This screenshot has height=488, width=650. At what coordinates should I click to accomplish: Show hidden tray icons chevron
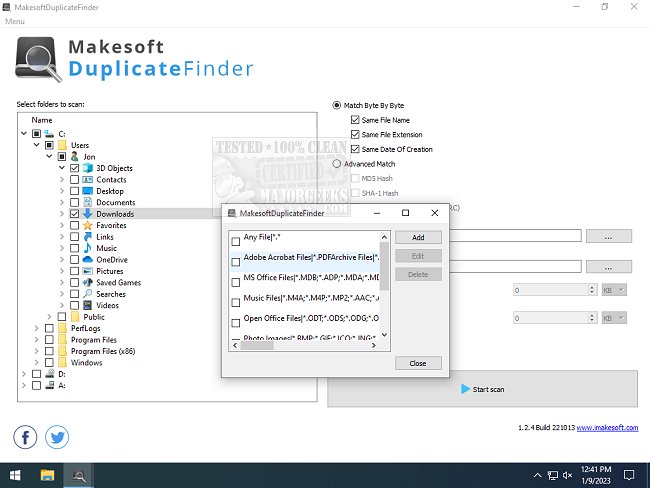coord(537,476)
